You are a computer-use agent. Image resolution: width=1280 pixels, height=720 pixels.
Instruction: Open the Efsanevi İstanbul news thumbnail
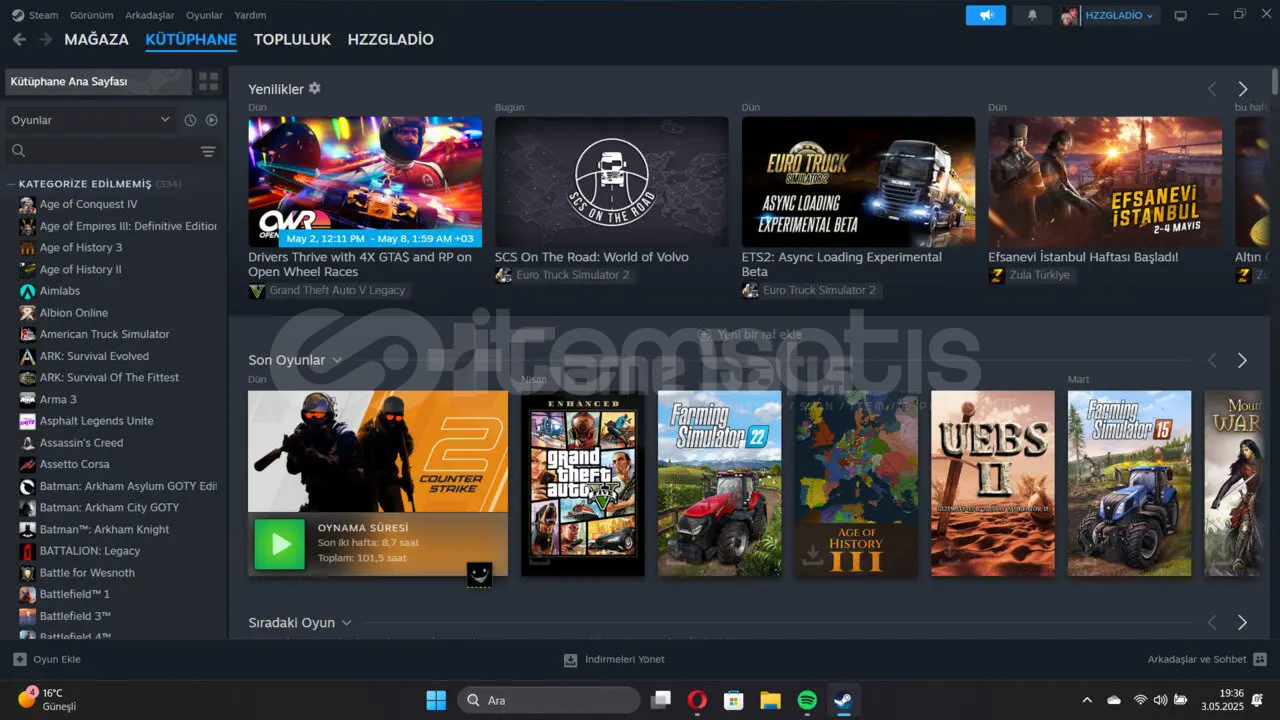(1105, 182)
